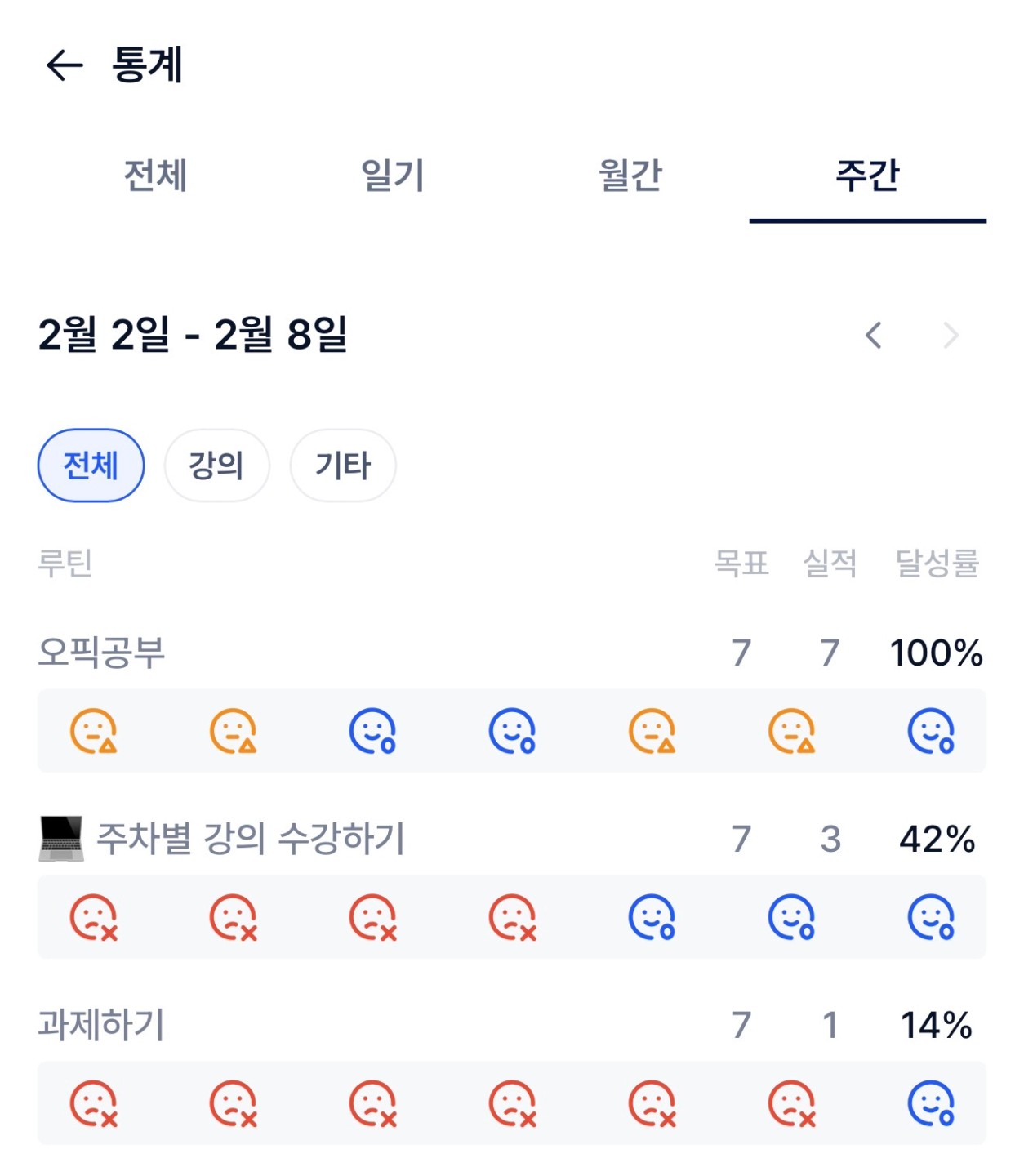This screenshot has height=1176, width=1024.
Task: Open the 주차별 강의 수강하기 routine
Action: click(251, 839)
